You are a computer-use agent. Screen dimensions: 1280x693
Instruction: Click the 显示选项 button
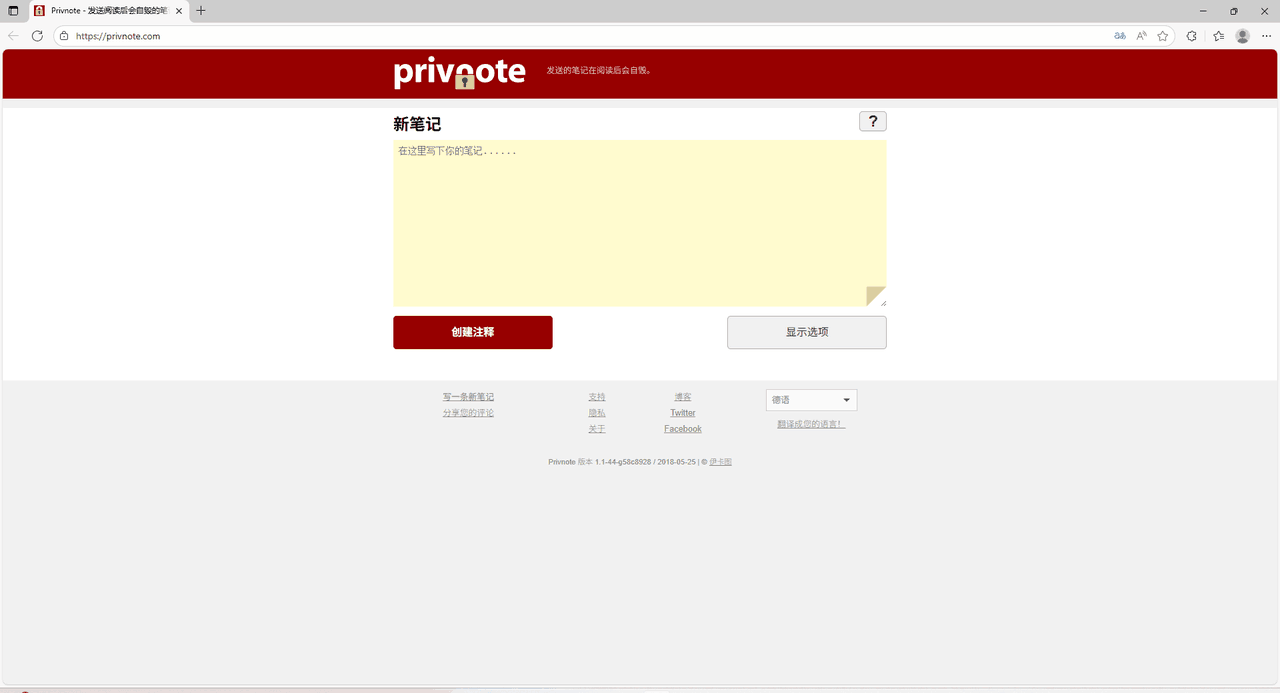point(807,332)
